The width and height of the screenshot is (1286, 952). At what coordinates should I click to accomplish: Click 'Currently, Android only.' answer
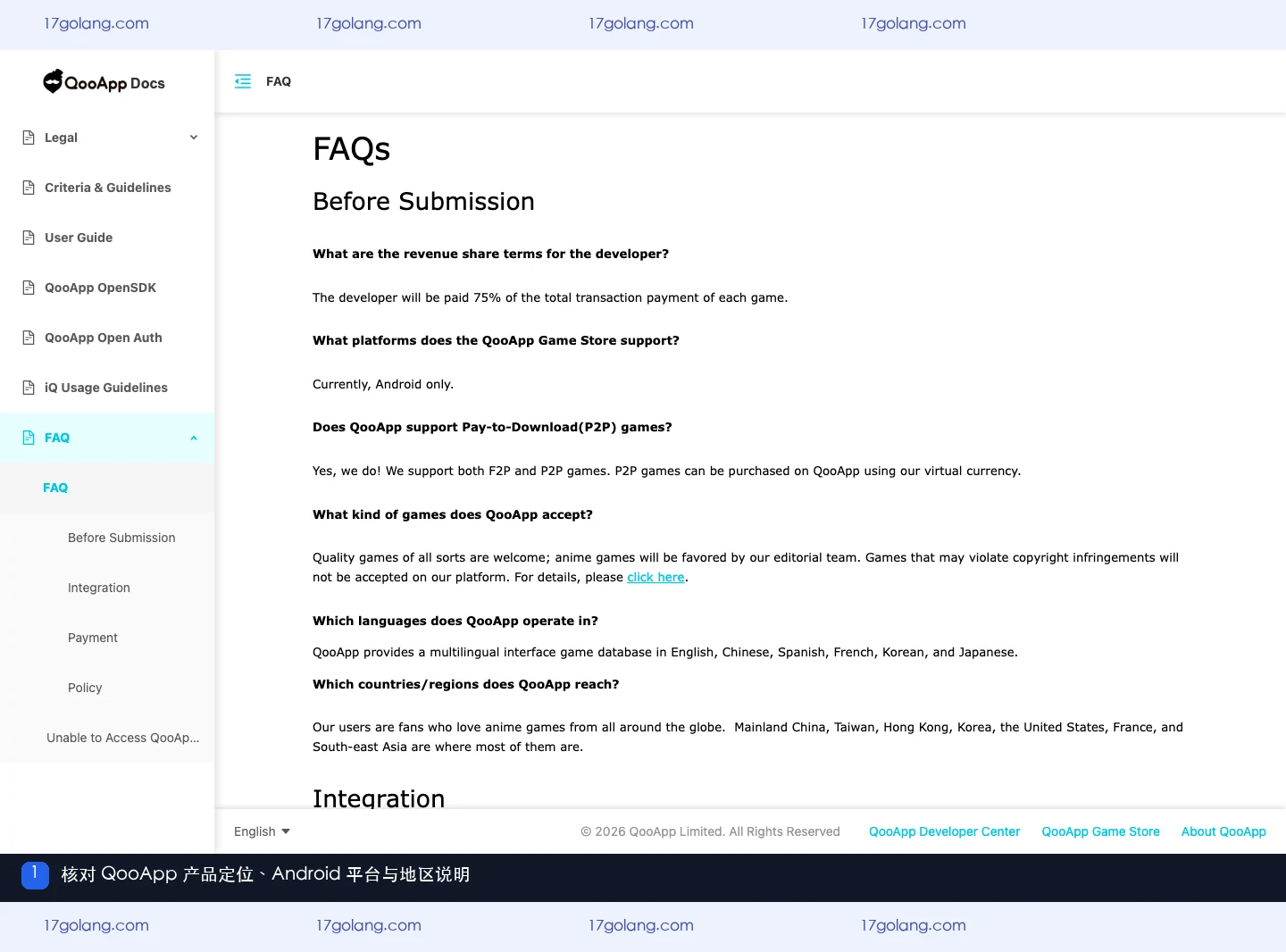[x=383, y=384]
